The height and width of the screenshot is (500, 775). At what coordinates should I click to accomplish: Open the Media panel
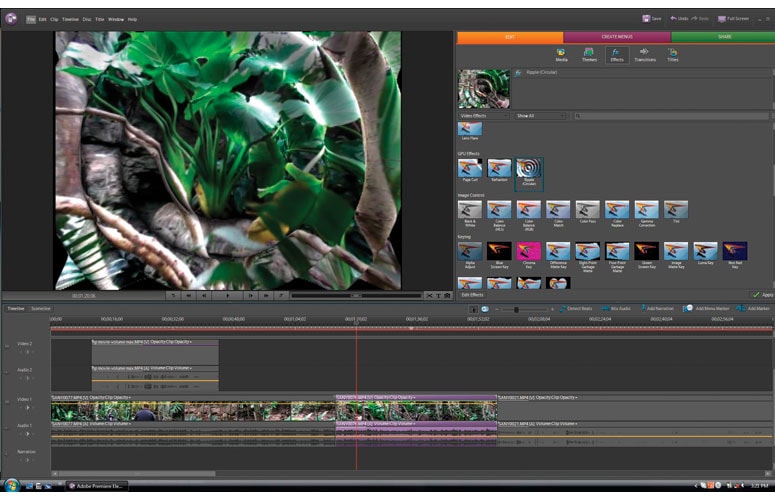(x=561, y=55)
